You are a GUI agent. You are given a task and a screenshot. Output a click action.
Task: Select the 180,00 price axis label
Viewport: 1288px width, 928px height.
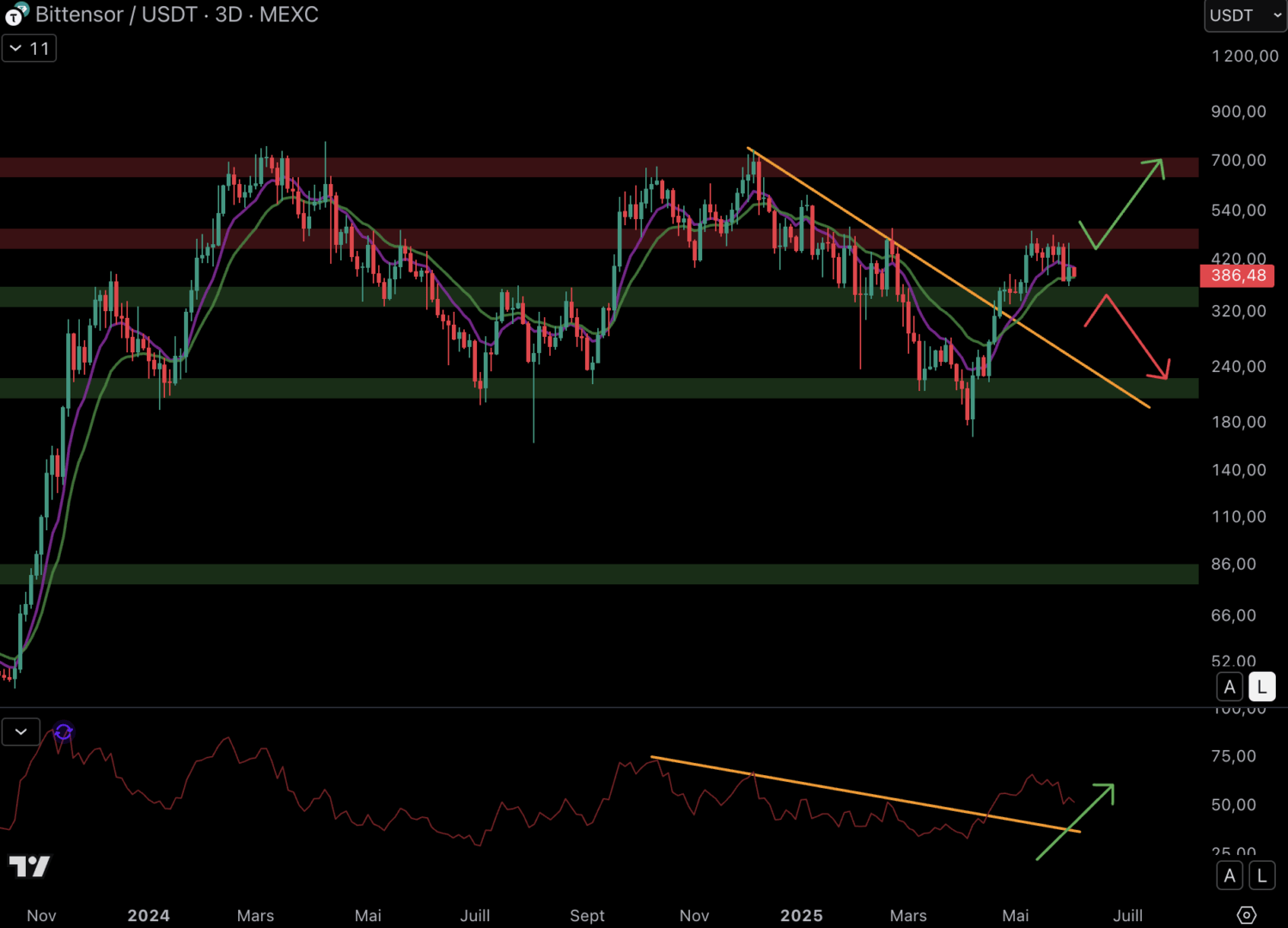(x=1238, y=422)
